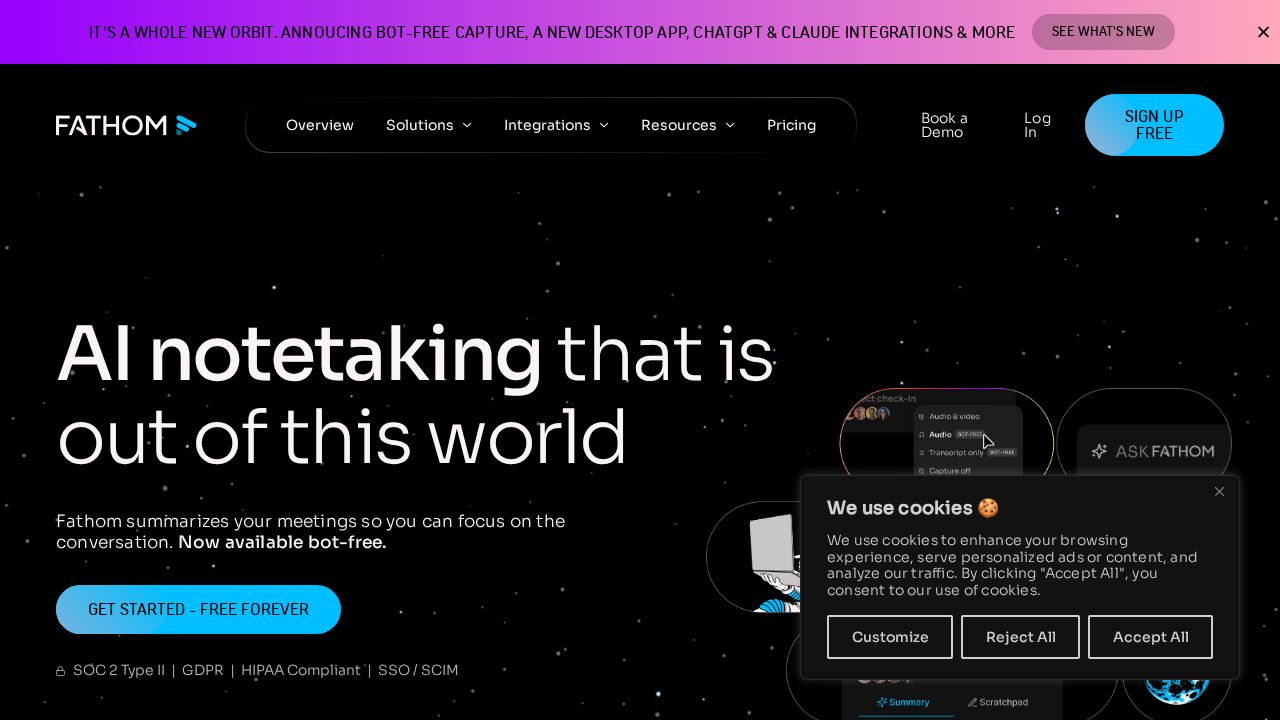Go to the Fathom logo home link
The width and height of the screenshot is (1280, 720).
coord(126,125)
